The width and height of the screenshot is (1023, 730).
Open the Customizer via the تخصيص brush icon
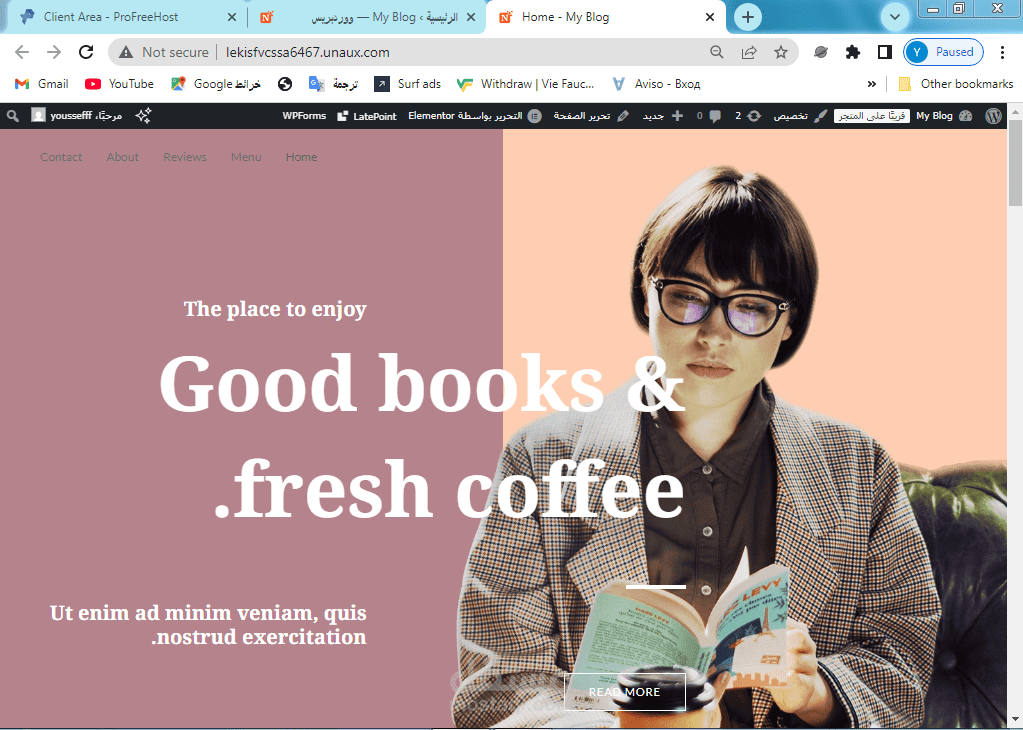[x=820, y=115]
